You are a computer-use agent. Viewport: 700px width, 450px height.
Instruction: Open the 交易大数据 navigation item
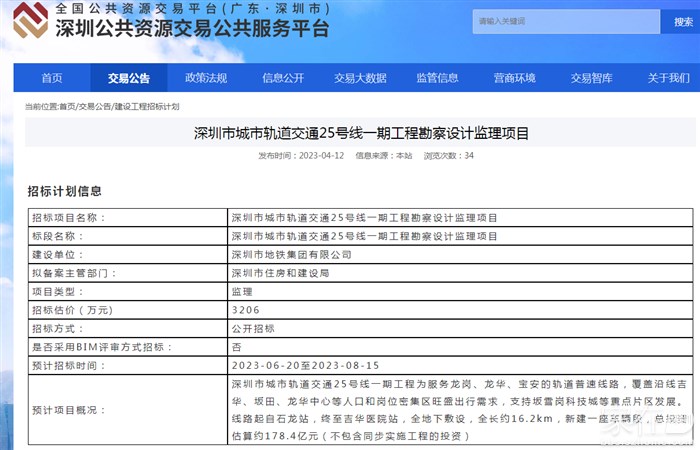[x=360, y=78]
